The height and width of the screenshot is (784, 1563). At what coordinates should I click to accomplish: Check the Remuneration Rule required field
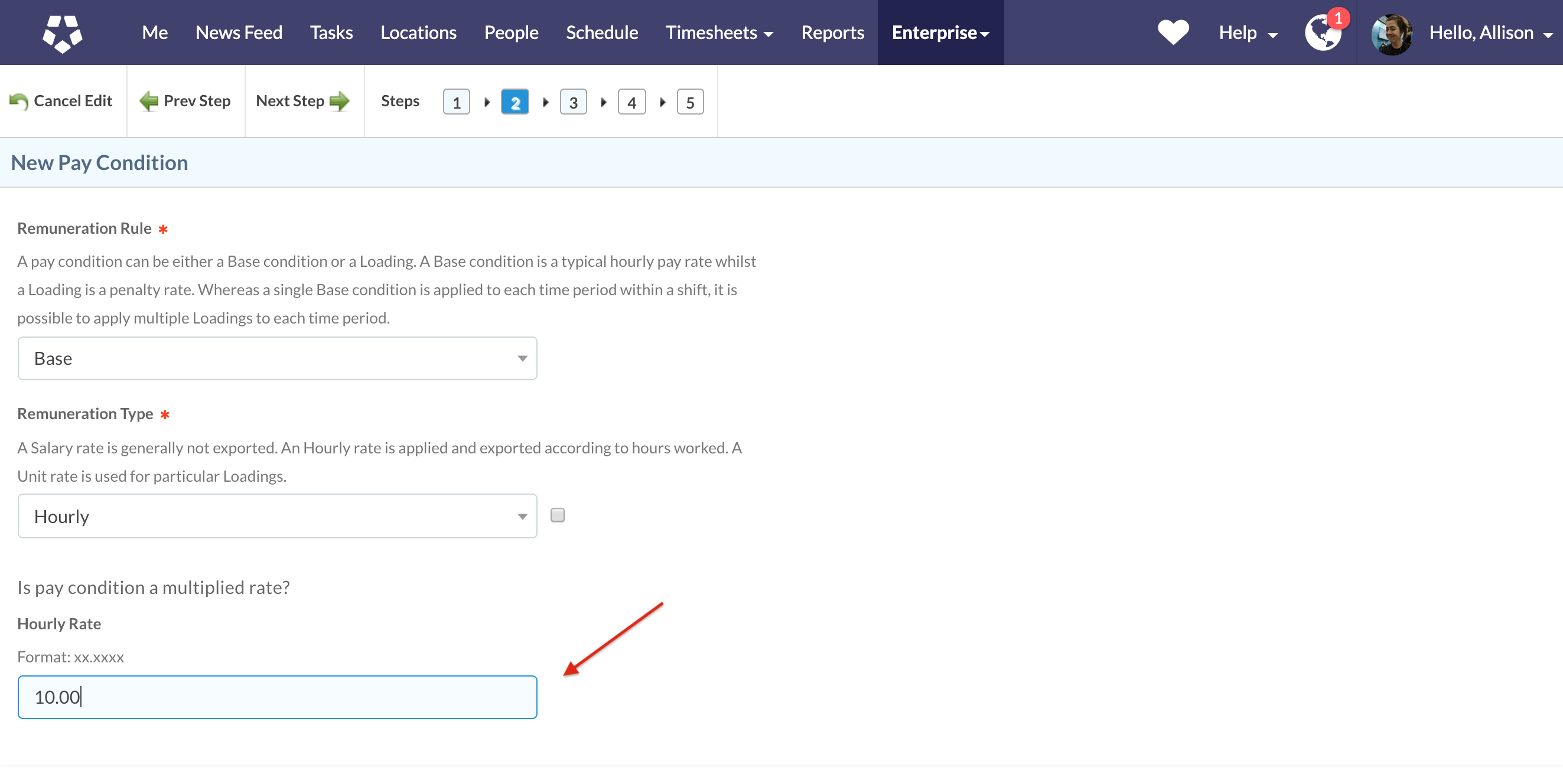pyautogui.click(x=278, y=358)
